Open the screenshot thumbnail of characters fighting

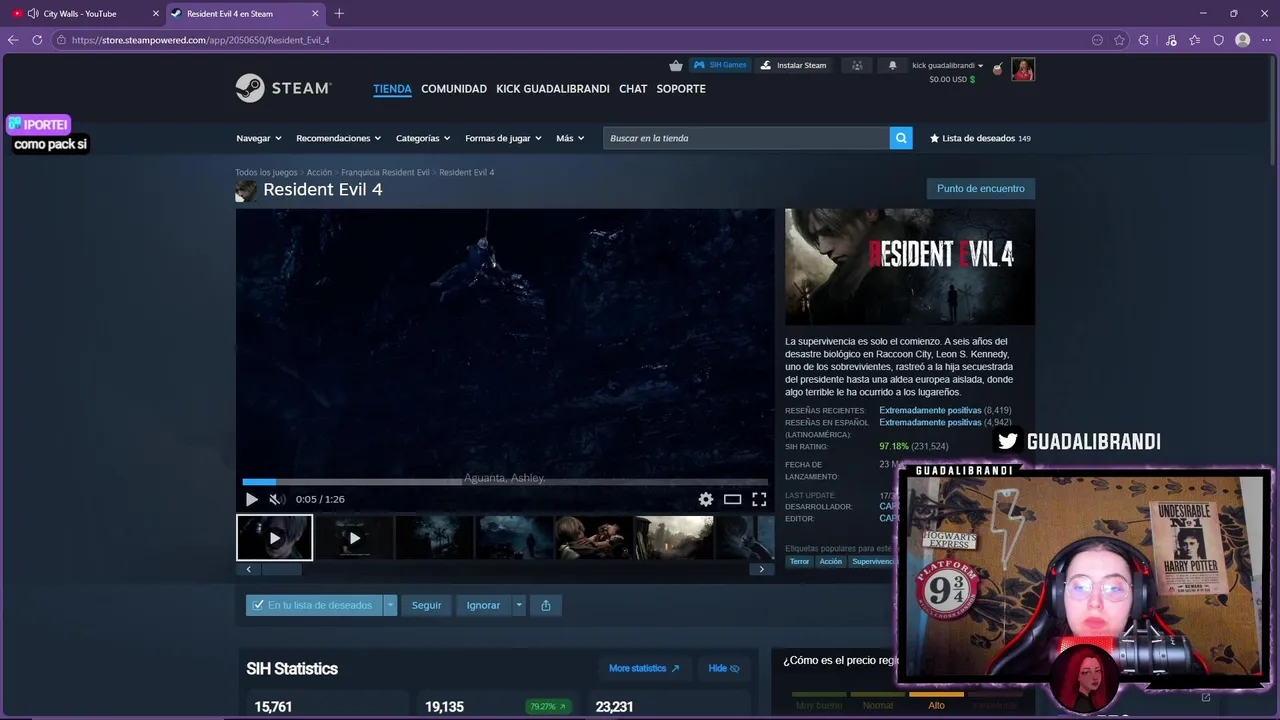[x=593, y=538]
